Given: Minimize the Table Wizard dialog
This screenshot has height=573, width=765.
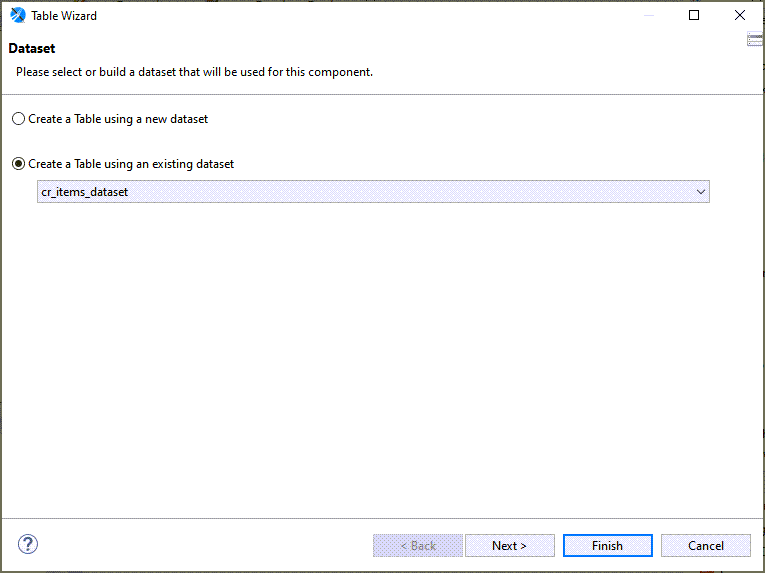Looking at the screenshot, I should (x=648, y=16).
